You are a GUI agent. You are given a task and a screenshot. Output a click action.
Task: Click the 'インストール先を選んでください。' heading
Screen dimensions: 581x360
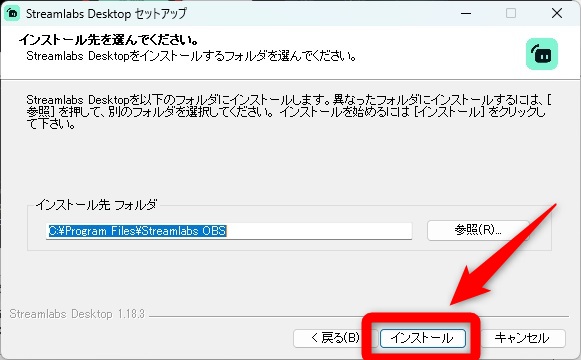(x=109, y=40)
